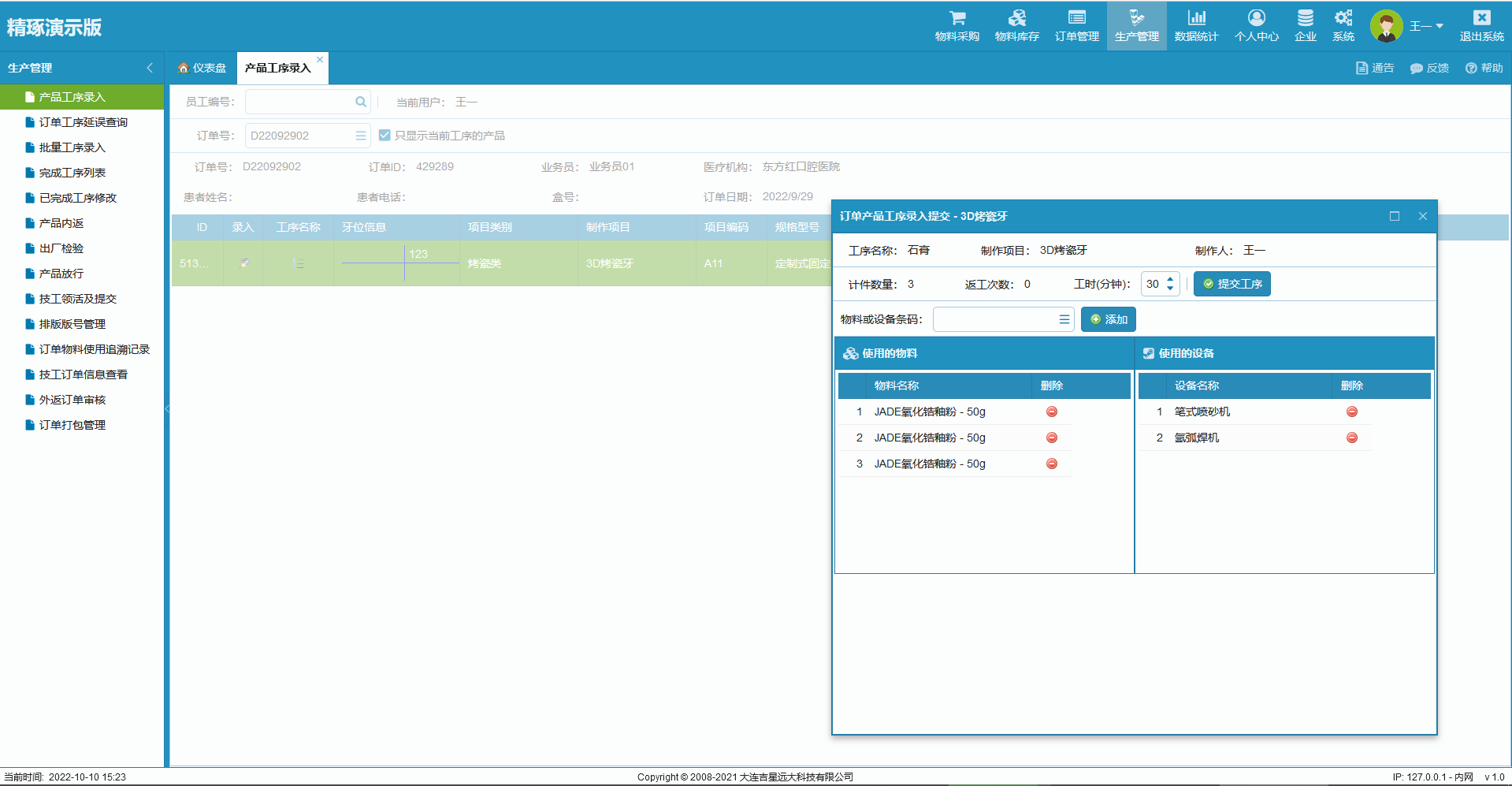Maximize the 订单产品工序录入提交 dialog
Viewport: 1512px width, 786px height.
point(1394,216)
